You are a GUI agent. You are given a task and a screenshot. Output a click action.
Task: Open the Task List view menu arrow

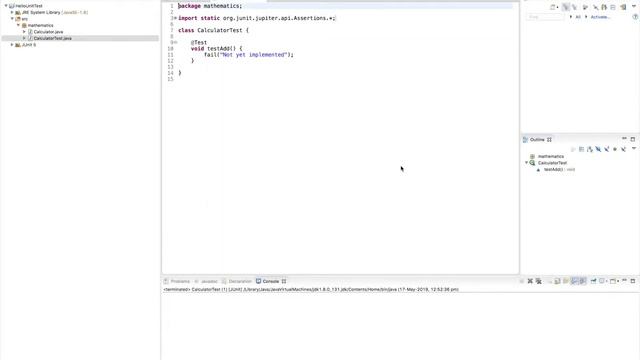pos(634,6)
